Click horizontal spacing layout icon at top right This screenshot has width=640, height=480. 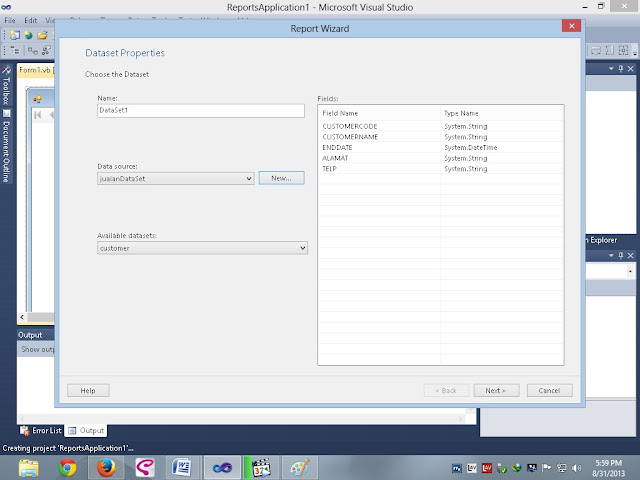596,50
